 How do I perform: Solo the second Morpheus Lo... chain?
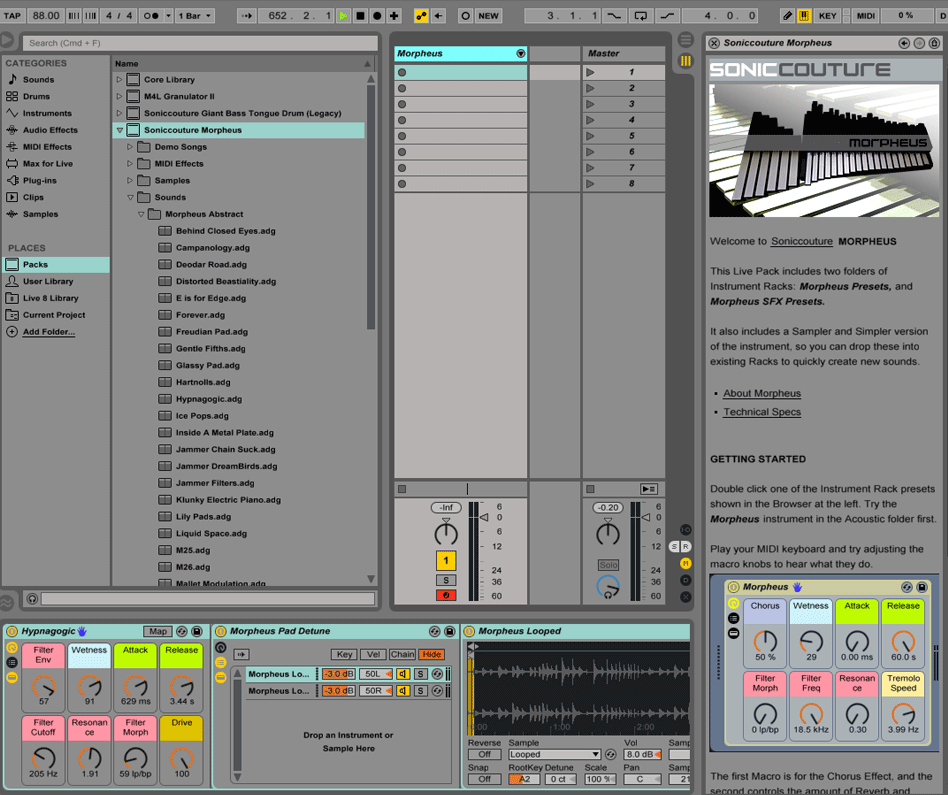coord(420,690)
